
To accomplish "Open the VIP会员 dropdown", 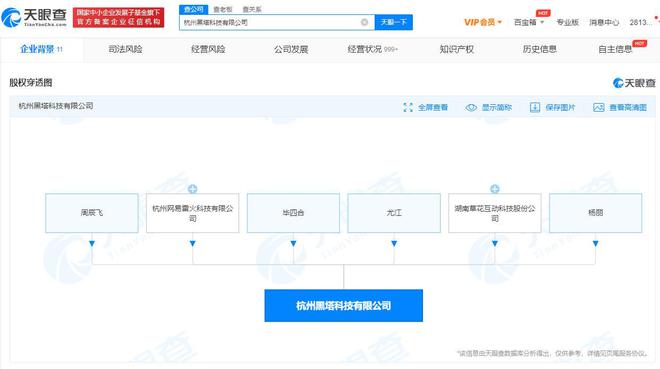I will pyautogui.click(x=483, y=22).
